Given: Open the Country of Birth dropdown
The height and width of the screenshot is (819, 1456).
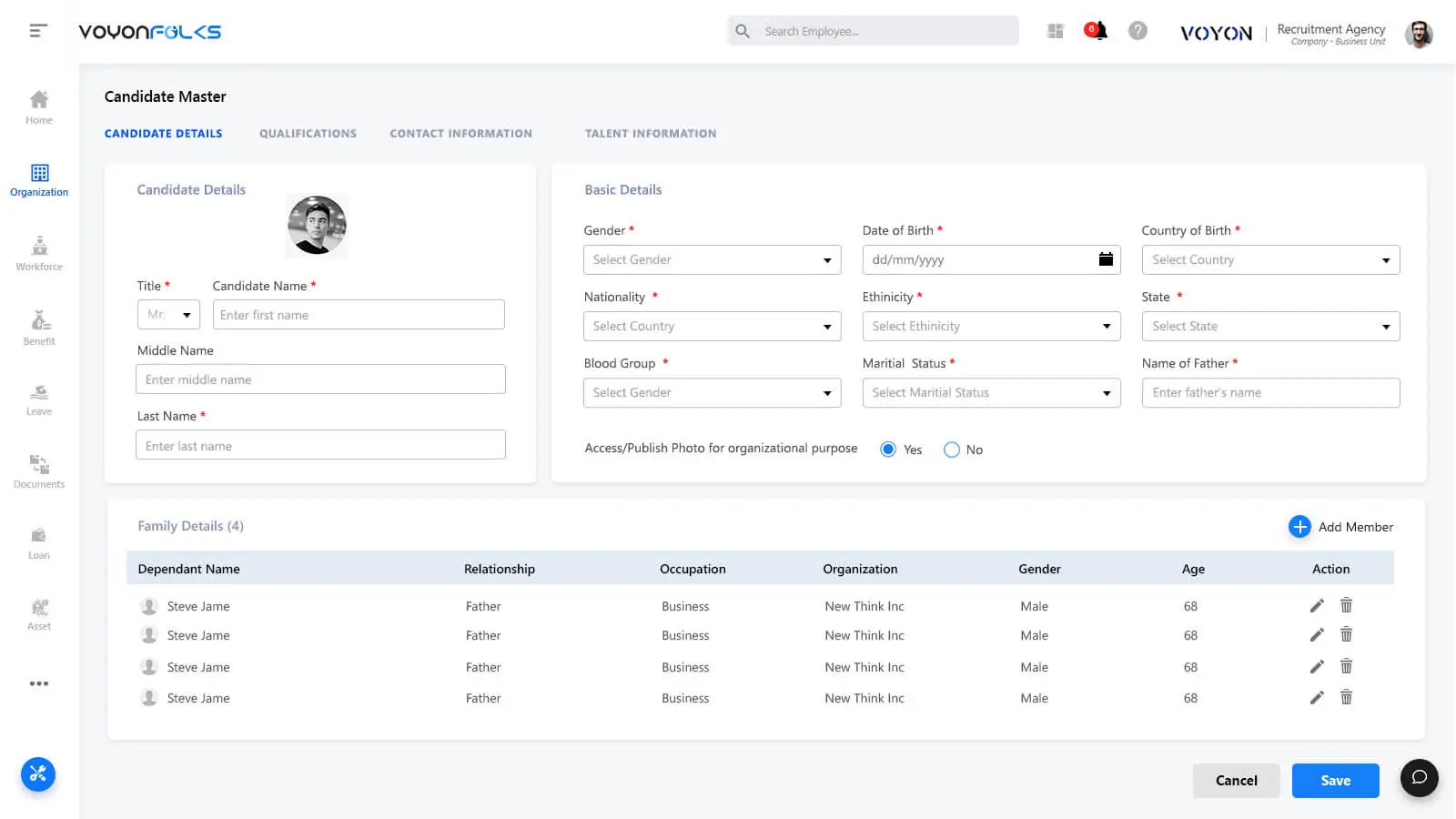Looking at the screenshot, I should point(1270,259).
